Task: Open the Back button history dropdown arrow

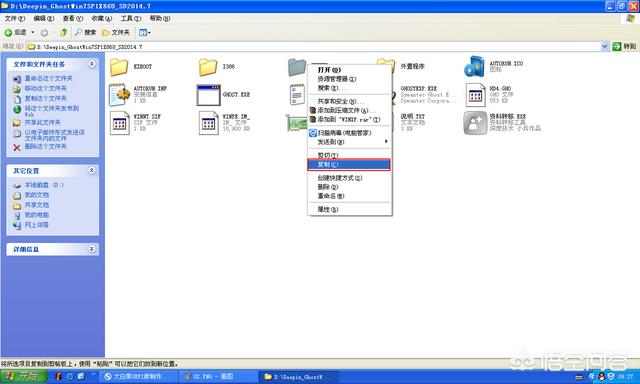Action: coord(33,32)
